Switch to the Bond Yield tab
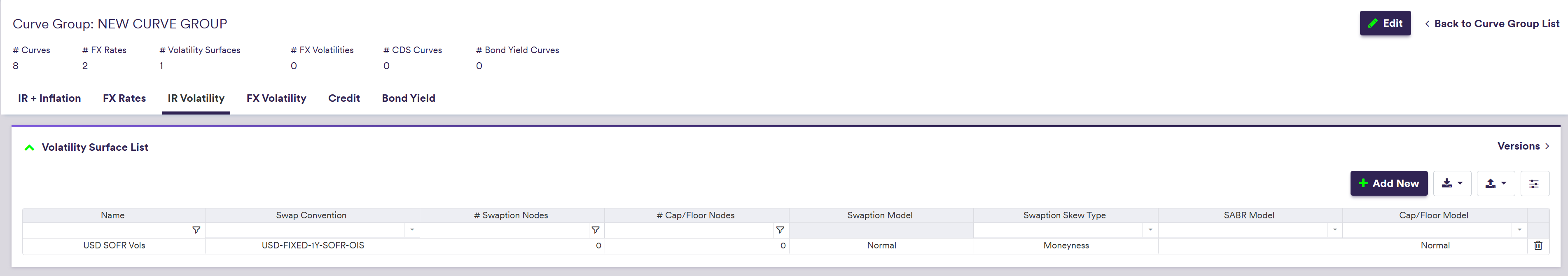 tap(409, 98)
